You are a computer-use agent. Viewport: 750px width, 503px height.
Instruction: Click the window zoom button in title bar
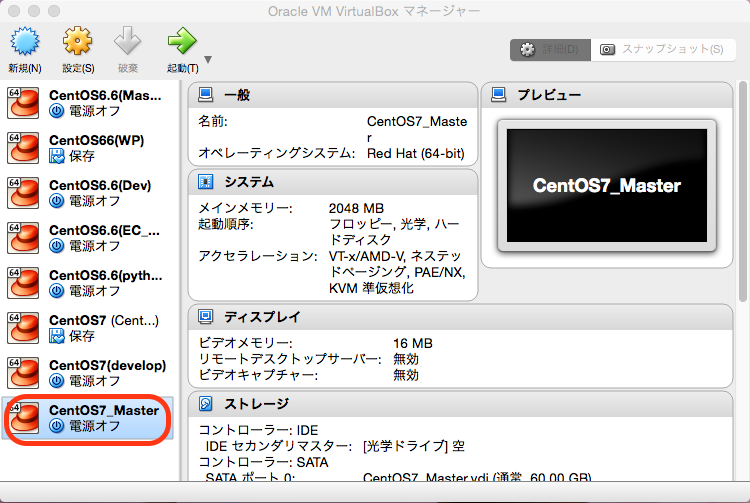pos(54,11)
